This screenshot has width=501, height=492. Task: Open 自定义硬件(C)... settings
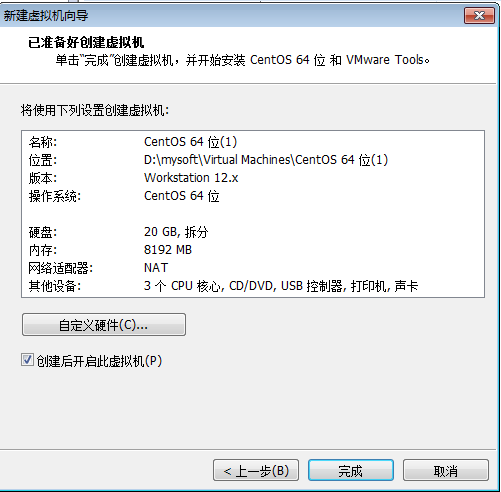(x=104, y=324)
